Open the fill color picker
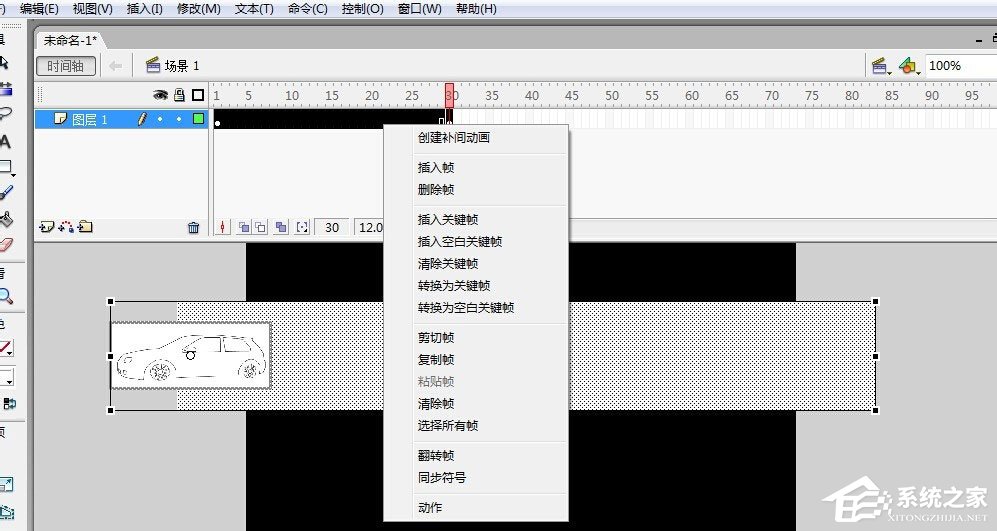The image size is (997, 531). pos(6,376)
